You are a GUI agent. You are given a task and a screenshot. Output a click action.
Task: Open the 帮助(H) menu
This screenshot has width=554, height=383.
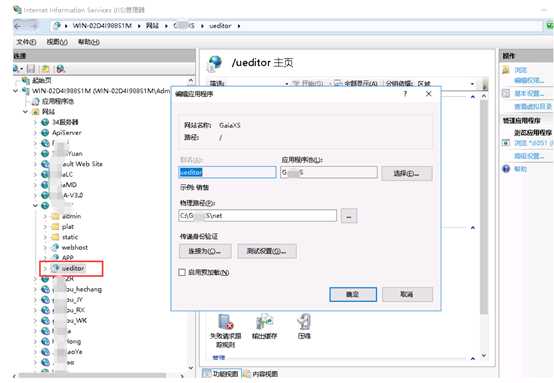point(89,42)
